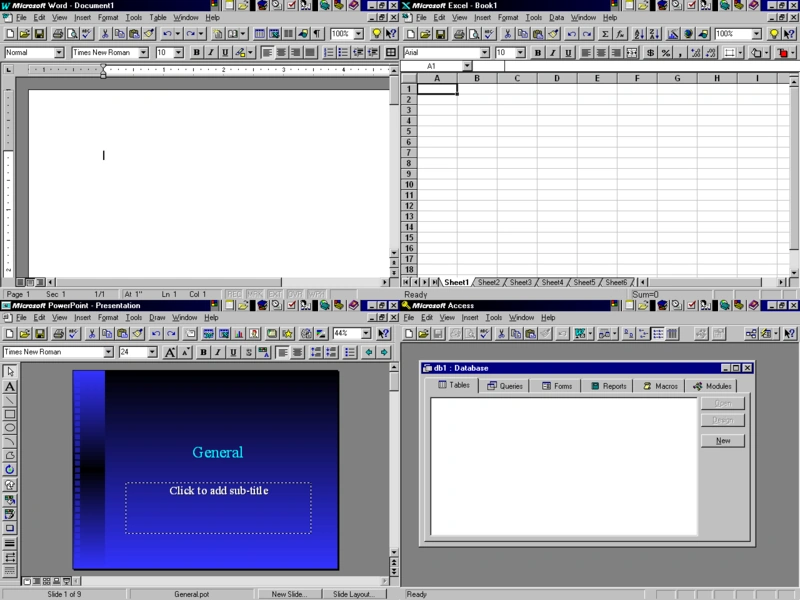Click Excel Font Color red swatch button
The height and width of the screenshot is (600, 800).
(x=783, y=53)
